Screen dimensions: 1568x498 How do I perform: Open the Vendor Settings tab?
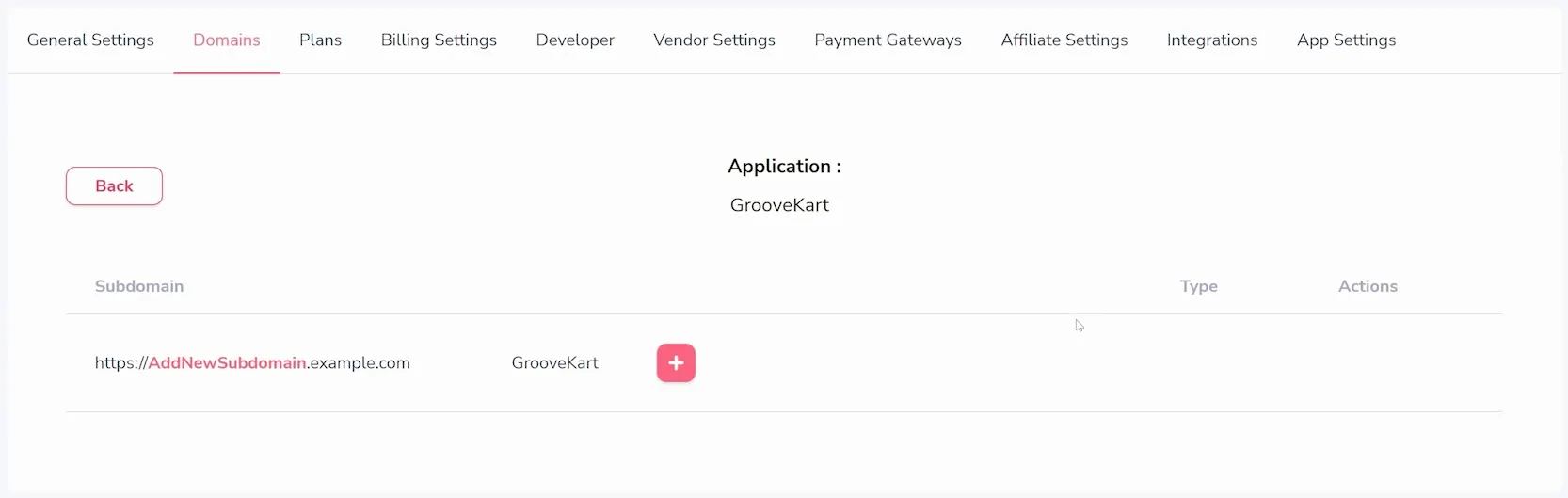[x=714, y=40]
